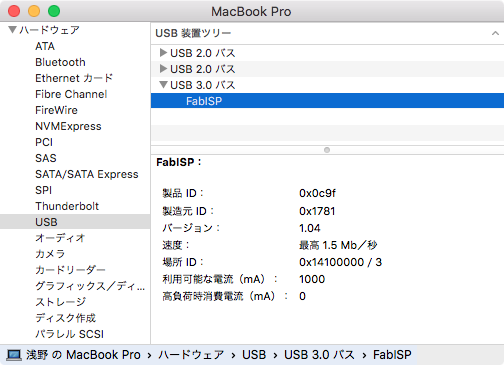The height and width of the screenshot is (365, 504).
Task: Select NVMExpress in the sidebar
Action: pyautogui.click(x=68, y=126)
